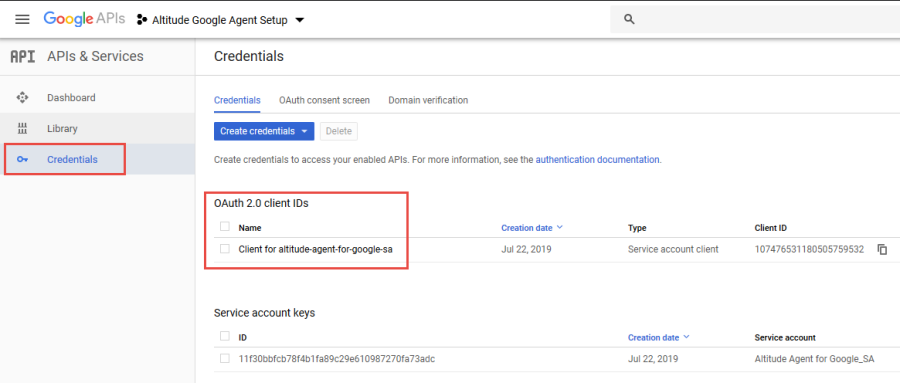Tick the service account key 11f30bbf checkbox
This screenshot has width=900, height=383.
click(x=224, y=358)
